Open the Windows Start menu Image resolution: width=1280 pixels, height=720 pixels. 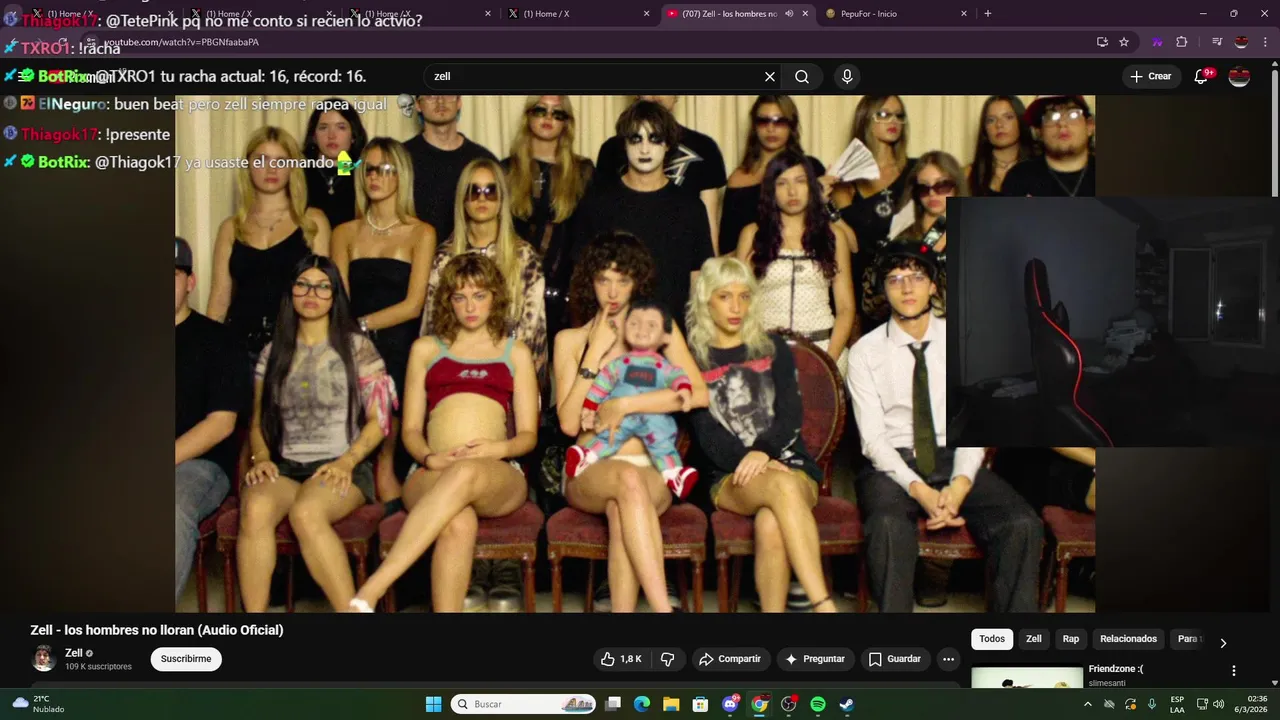433,704
